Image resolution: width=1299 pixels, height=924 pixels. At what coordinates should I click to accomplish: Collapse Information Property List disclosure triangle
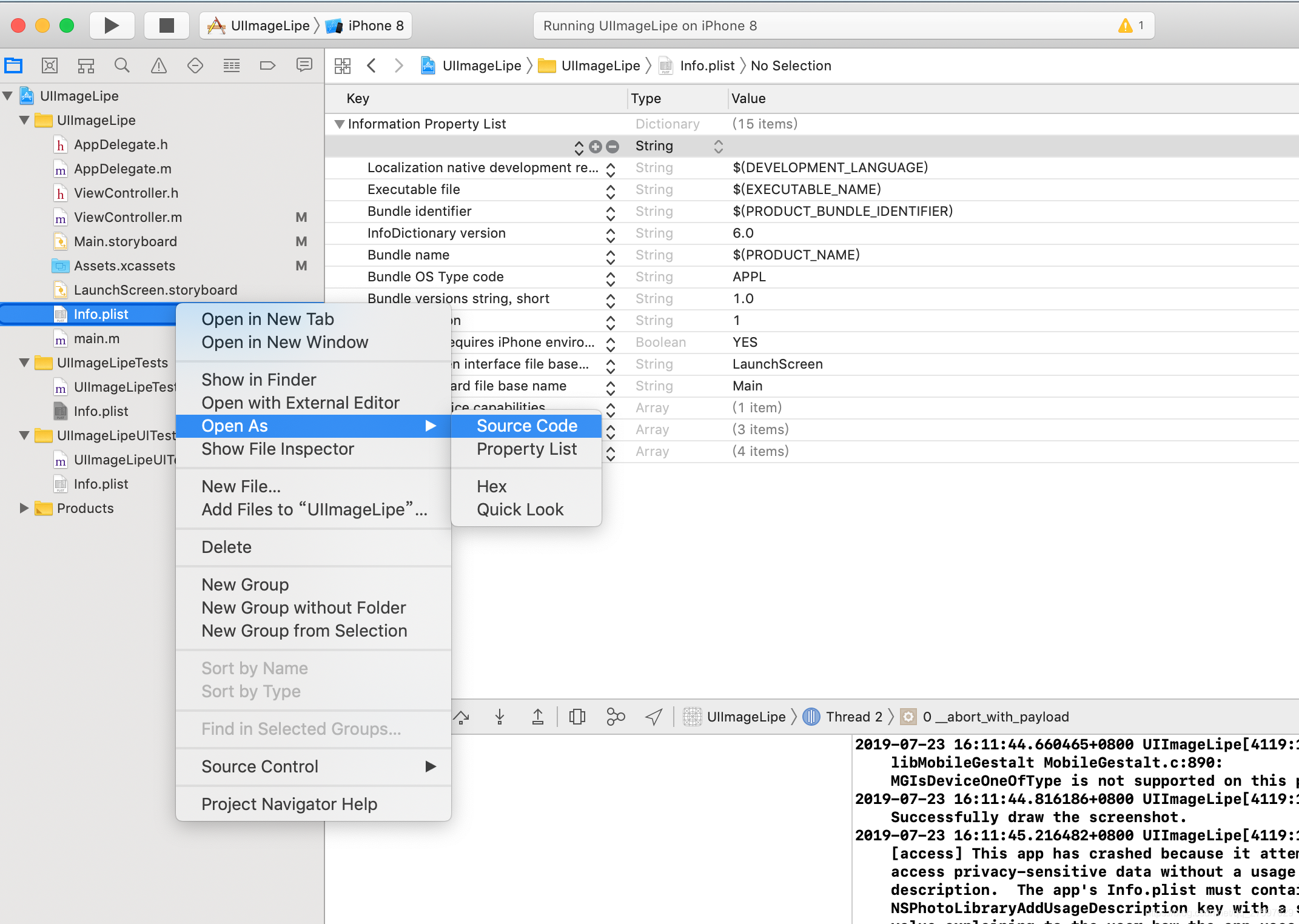(x=339, y=124)
